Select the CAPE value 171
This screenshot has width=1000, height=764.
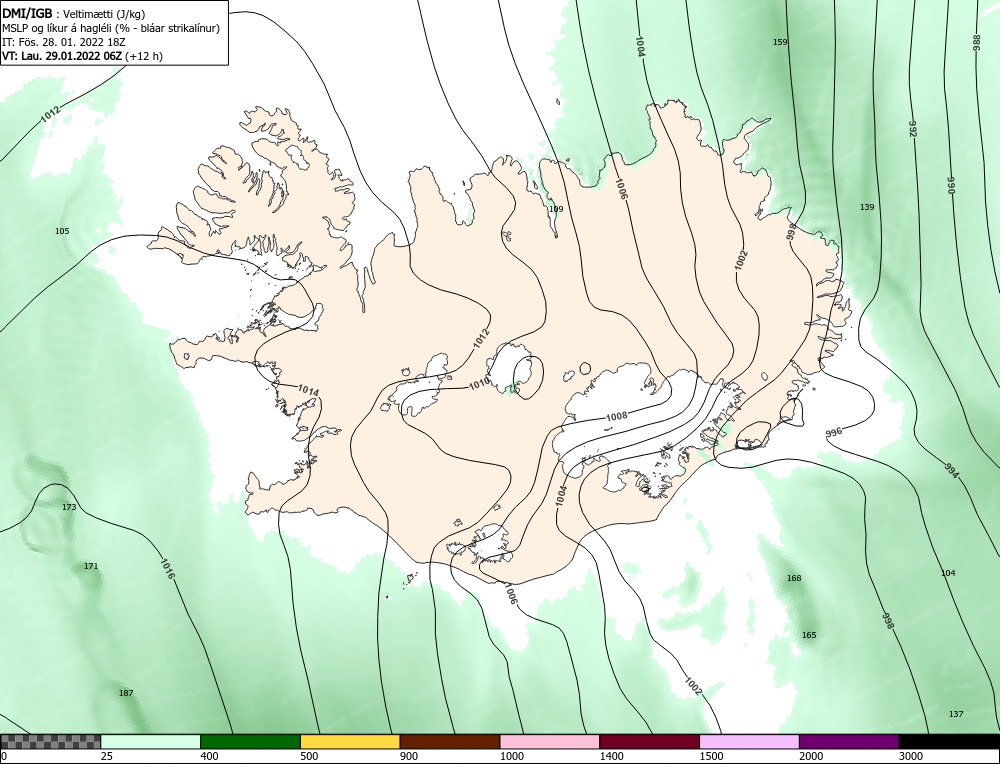pos(91,566)
